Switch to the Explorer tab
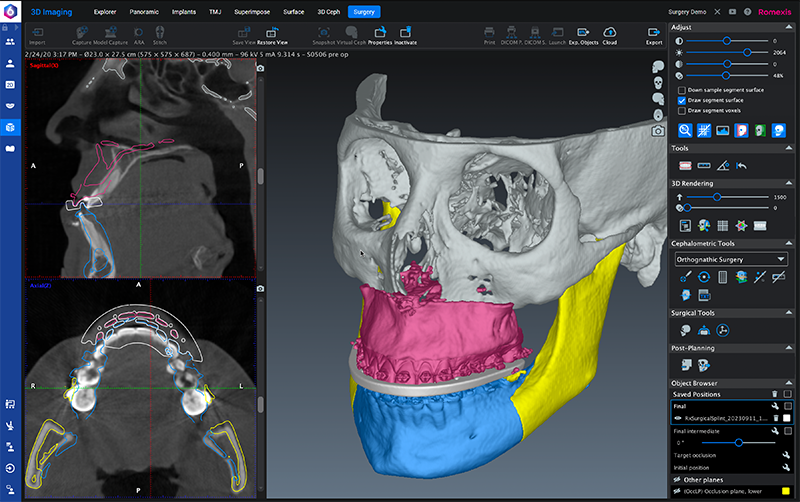800x502 pixels. (105, 12)
